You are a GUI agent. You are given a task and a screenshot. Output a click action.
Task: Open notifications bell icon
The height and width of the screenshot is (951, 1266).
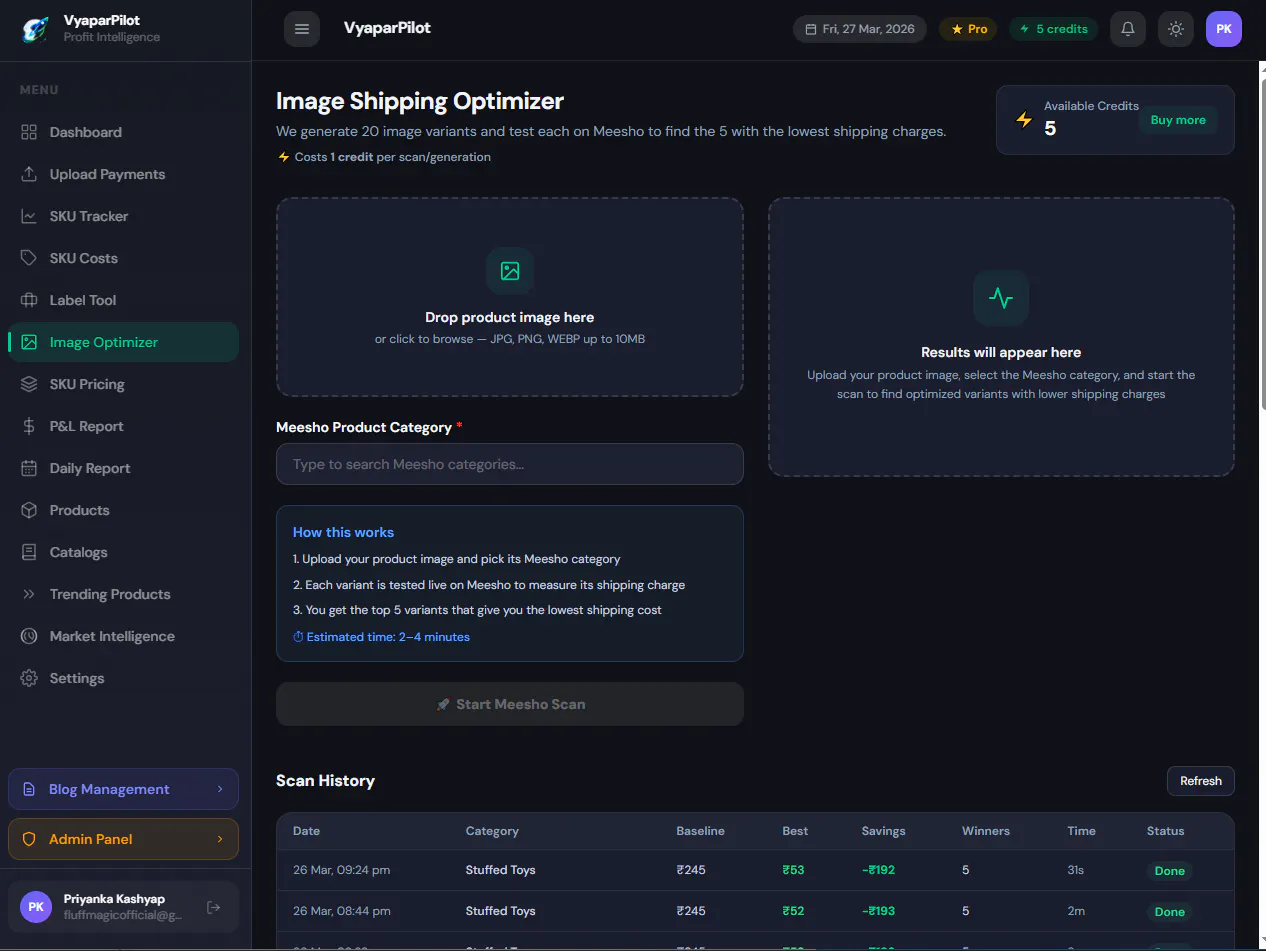pos(1128,29)
